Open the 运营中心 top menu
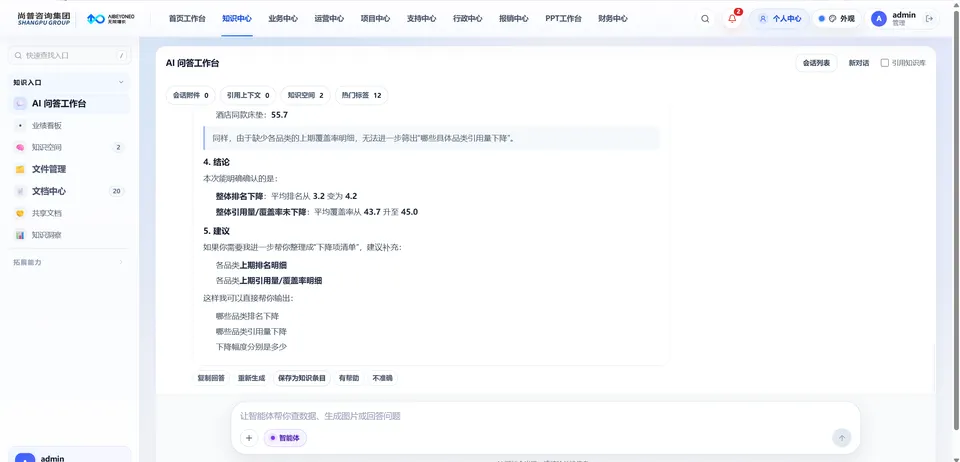 pyautogui.click(x=329, y=19)
